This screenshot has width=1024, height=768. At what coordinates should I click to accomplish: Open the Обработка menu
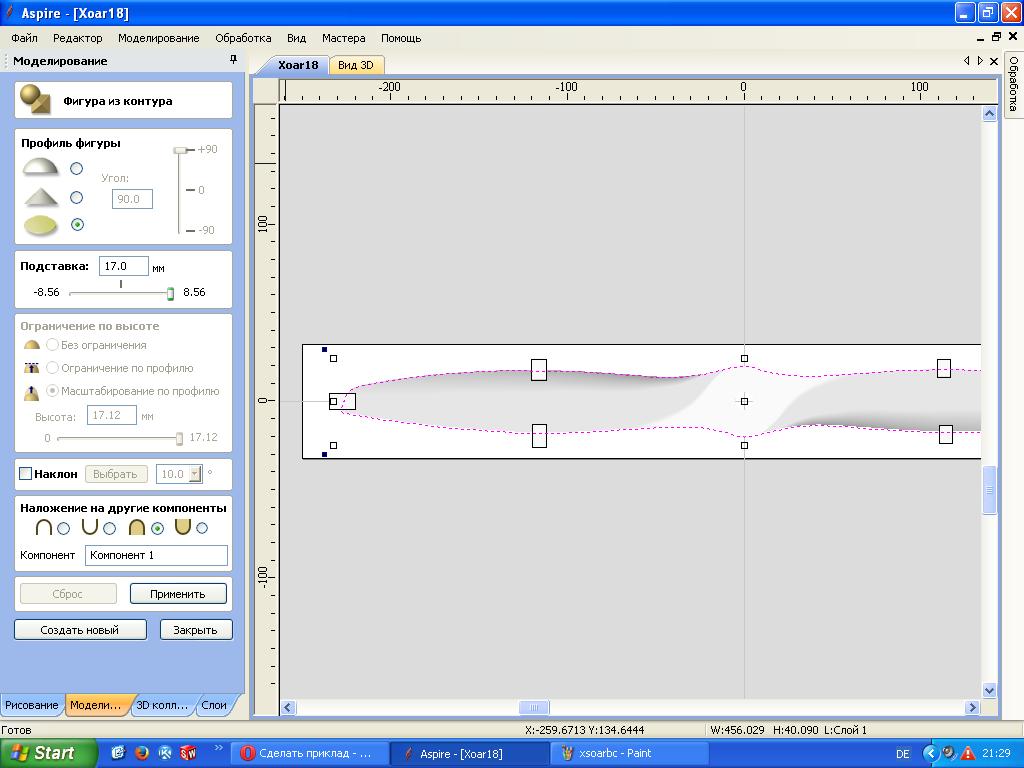click(x=243, y=38)
